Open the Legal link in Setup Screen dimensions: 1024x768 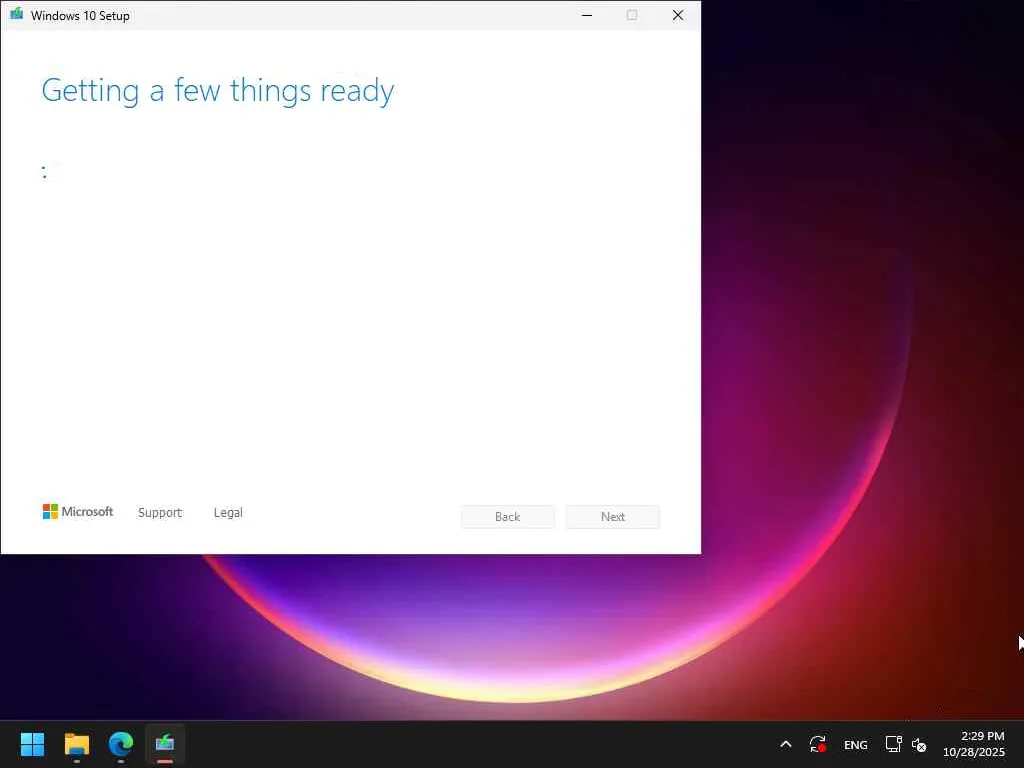pyautogui.click(x=228, y=513)
